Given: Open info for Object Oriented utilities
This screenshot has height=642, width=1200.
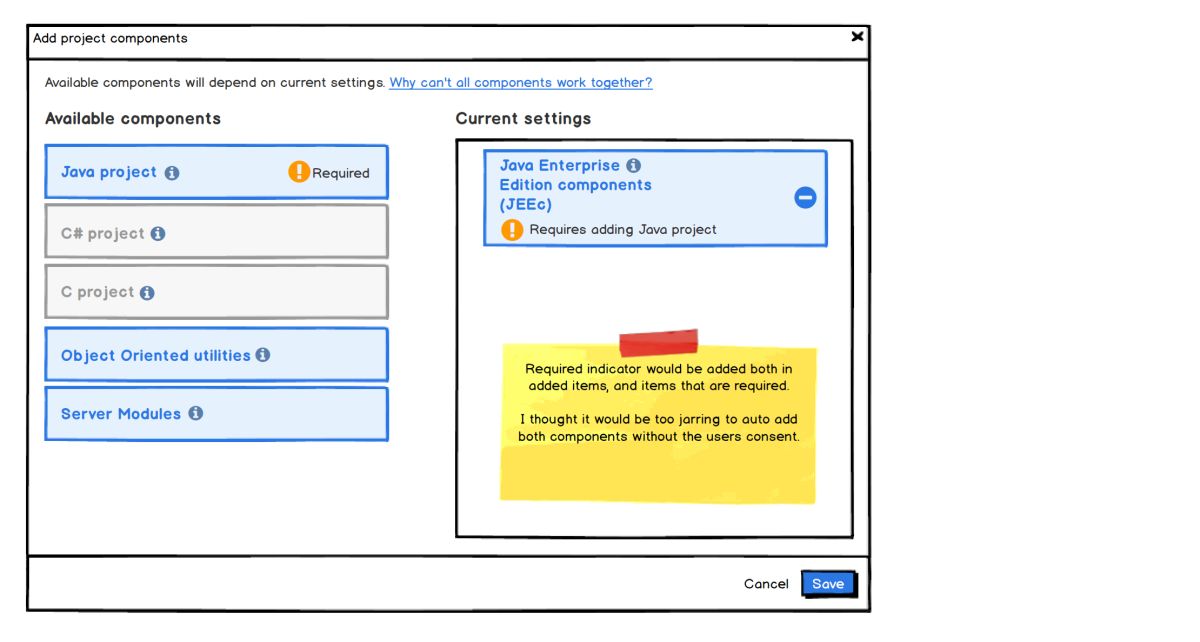Looking at the screenshot, I should click(x=263, y=355).
